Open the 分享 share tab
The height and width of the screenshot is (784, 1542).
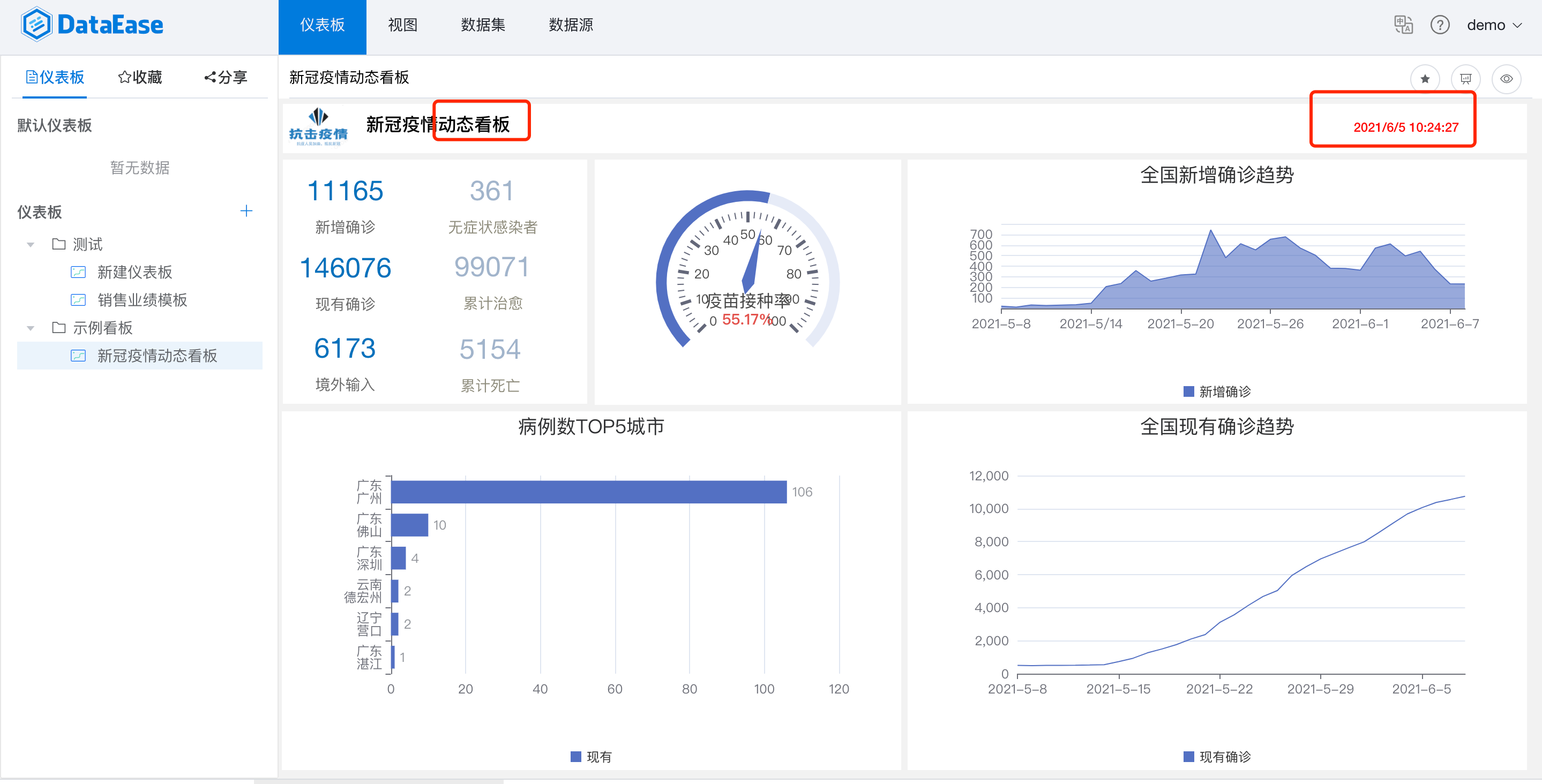pyautogui.click(x=226, y=77)
